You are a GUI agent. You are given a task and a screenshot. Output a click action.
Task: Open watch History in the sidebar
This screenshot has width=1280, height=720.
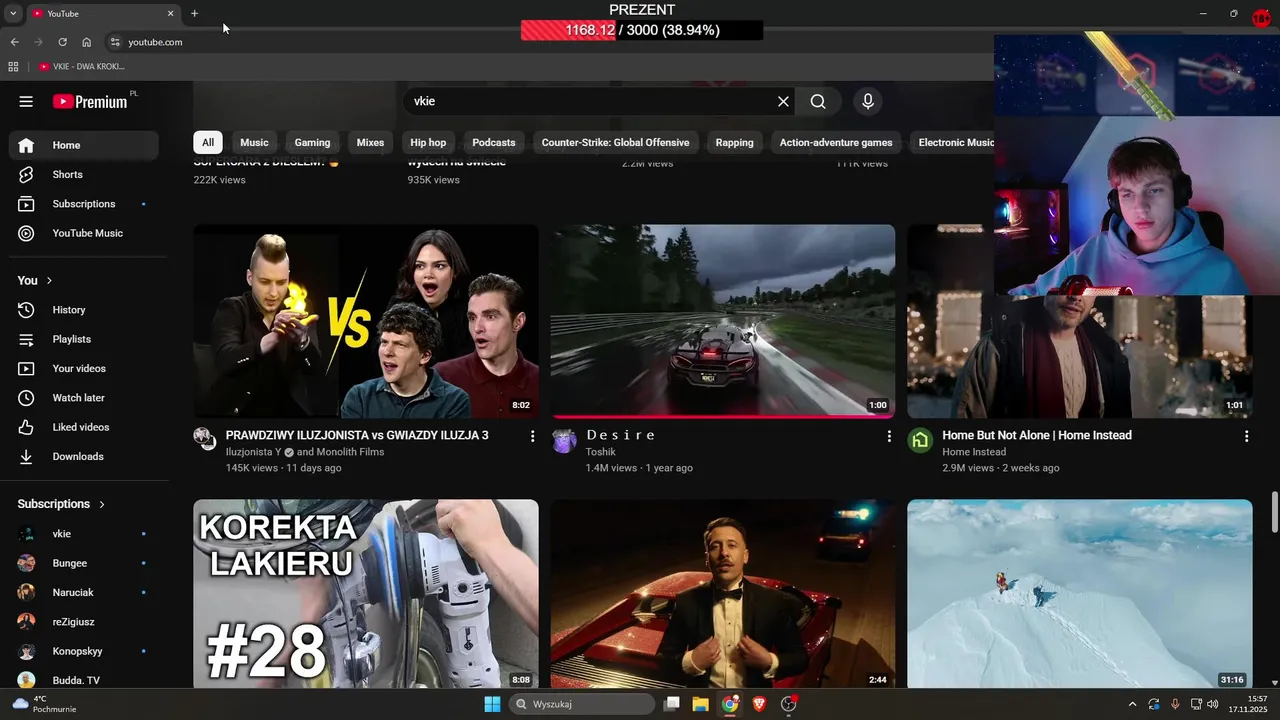tap(84, 310)
